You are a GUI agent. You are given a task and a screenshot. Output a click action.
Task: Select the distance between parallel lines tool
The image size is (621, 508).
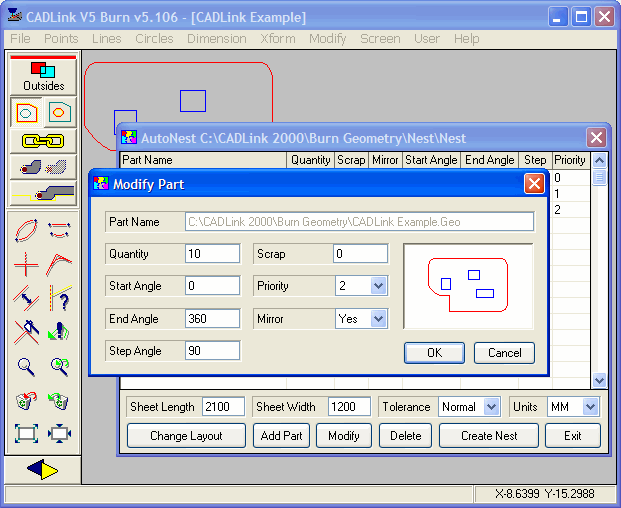tap(26, 298)
